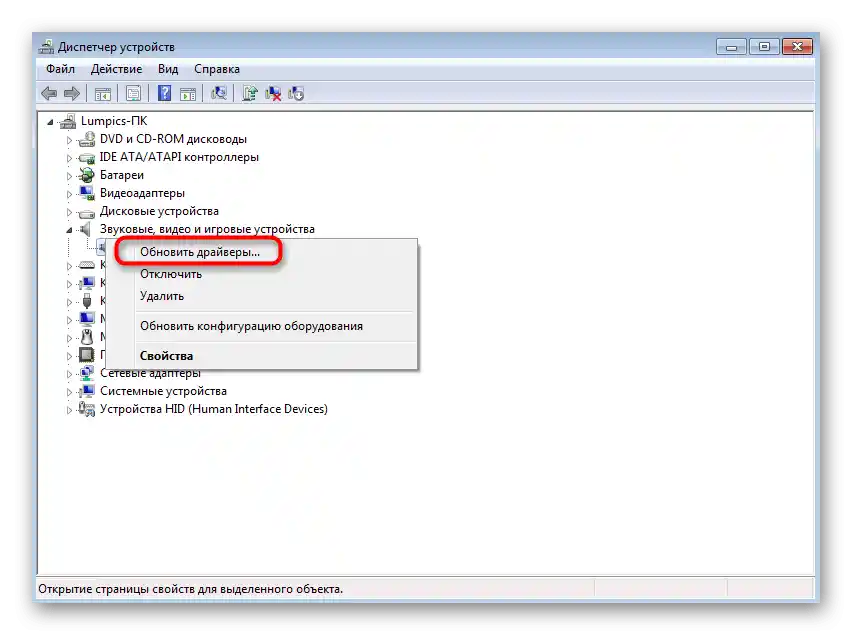This screenshot has height=635, width=852.
Task: Click the DVD и CD-ROM drive icon
Action: coord(86,139)
